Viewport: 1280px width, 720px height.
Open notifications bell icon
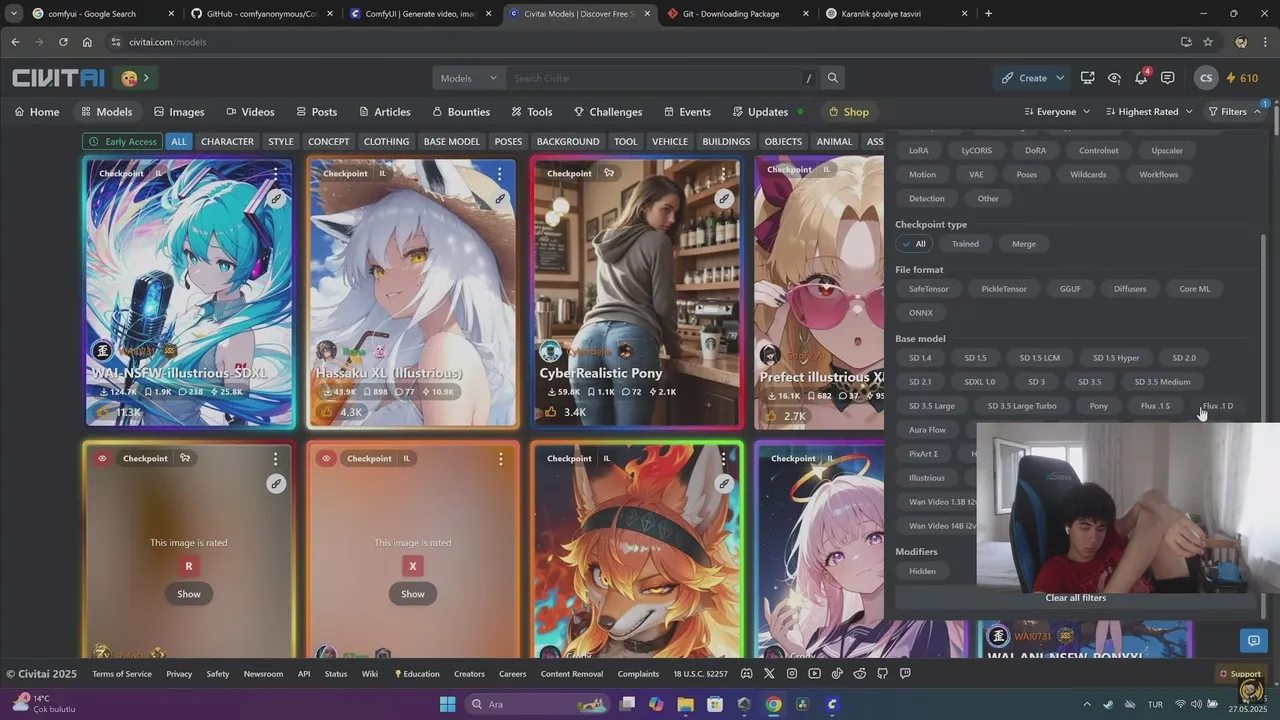click(x=1141, y=78)
